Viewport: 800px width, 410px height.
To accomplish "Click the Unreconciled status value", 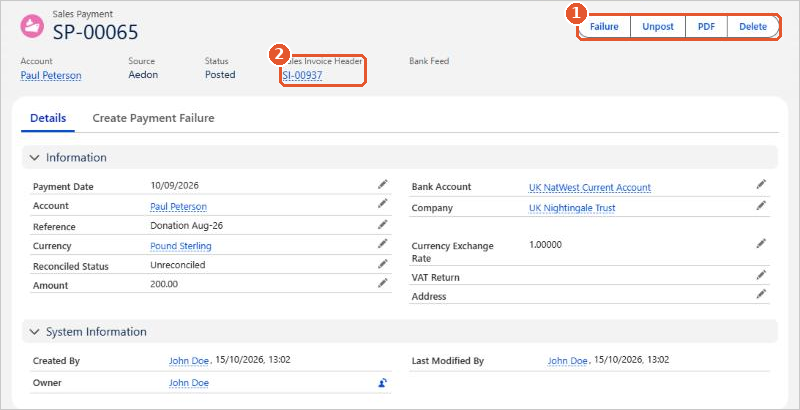I will (178, 265).
